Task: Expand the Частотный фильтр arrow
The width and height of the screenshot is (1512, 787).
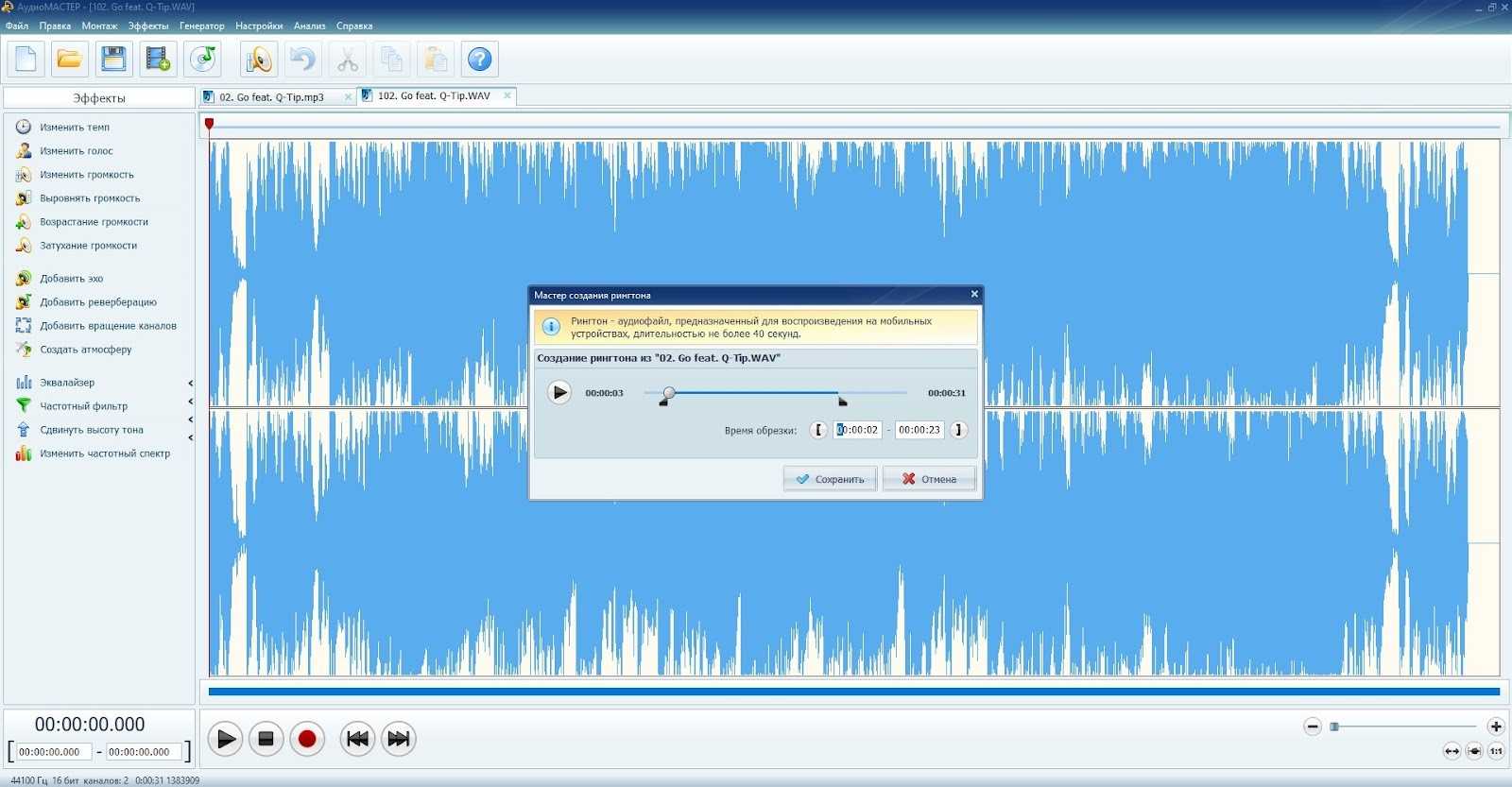Action: [x=190, y=402]
